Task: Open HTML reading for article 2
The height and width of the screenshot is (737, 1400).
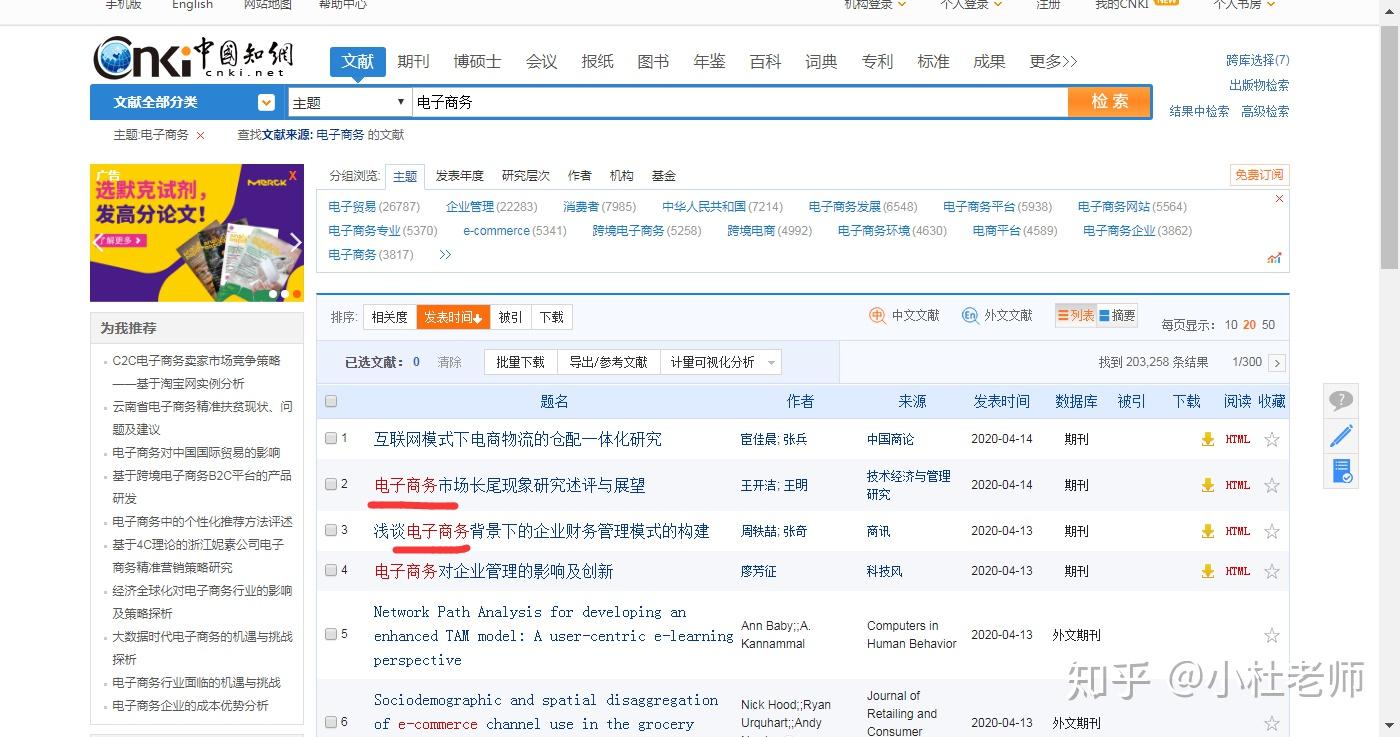Action: (1238, 485)
